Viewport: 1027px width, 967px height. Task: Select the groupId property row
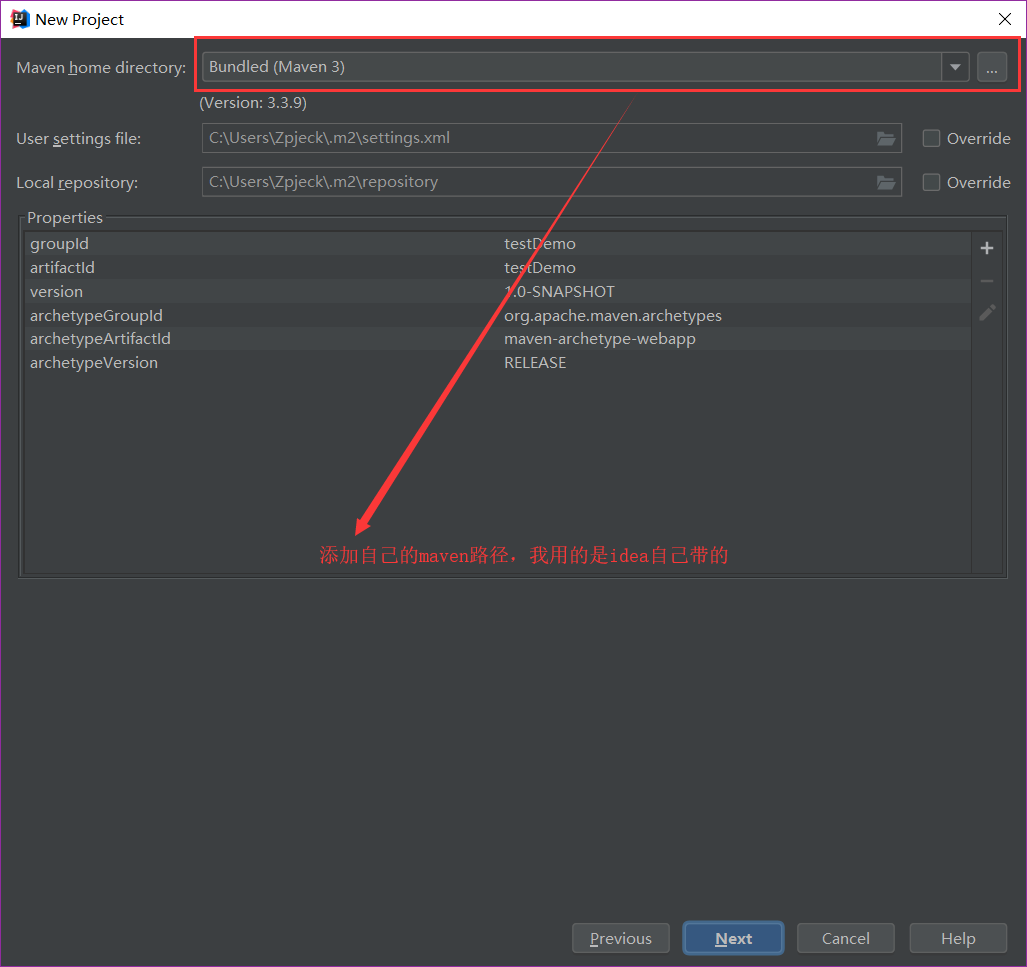point(498,244)
